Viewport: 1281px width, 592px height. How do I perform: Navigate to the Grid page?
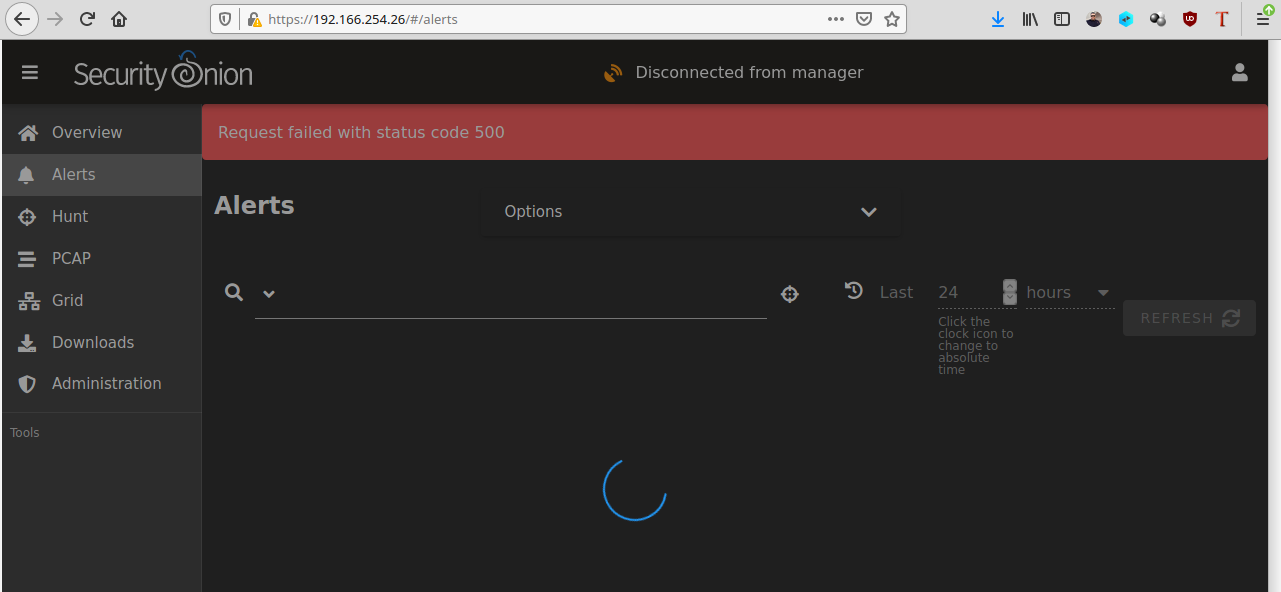[x=101, y=300]
